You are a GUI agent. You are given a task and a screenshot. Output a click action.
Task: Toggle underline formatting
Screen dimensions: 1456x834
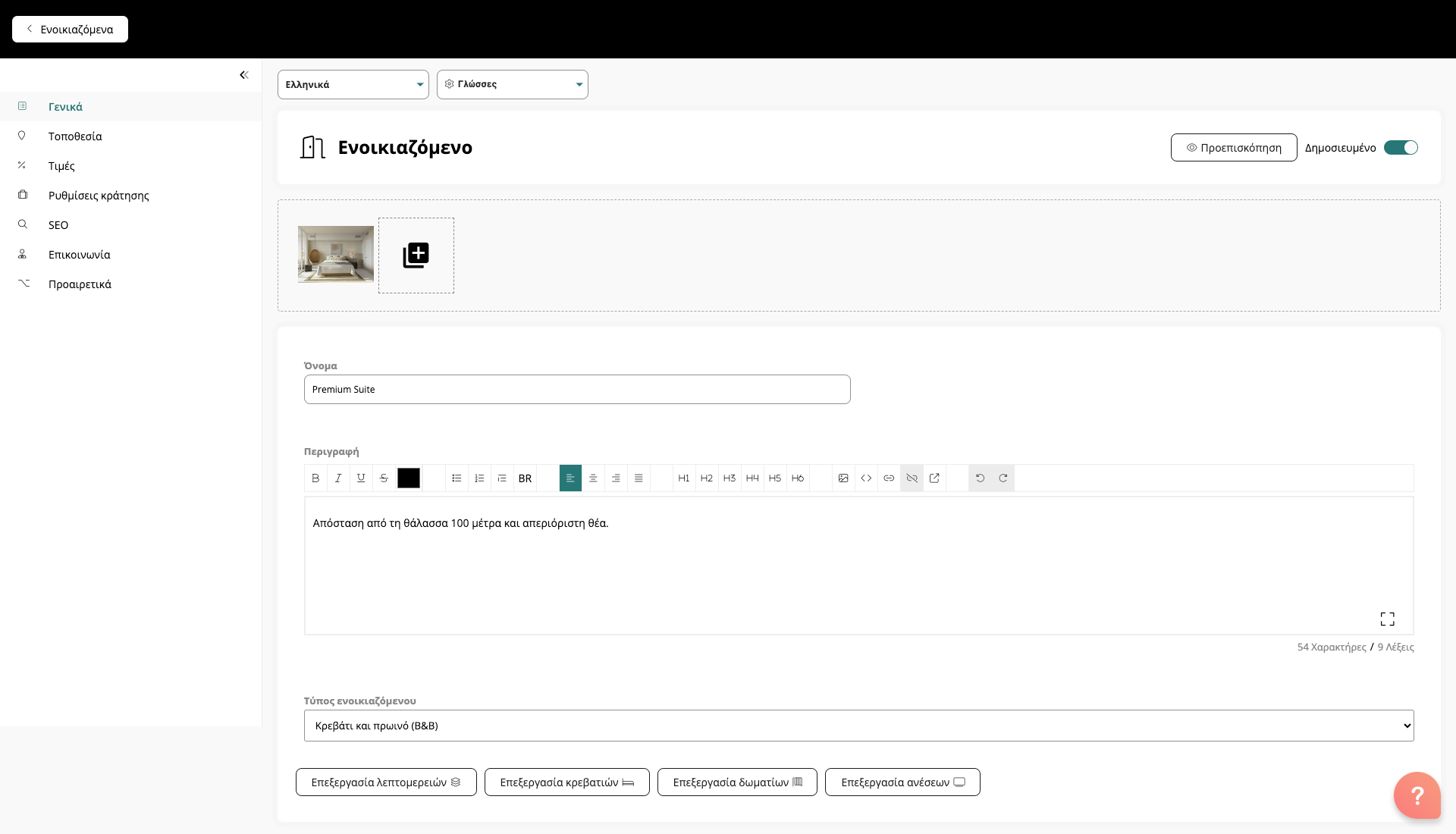click(361, 478)
